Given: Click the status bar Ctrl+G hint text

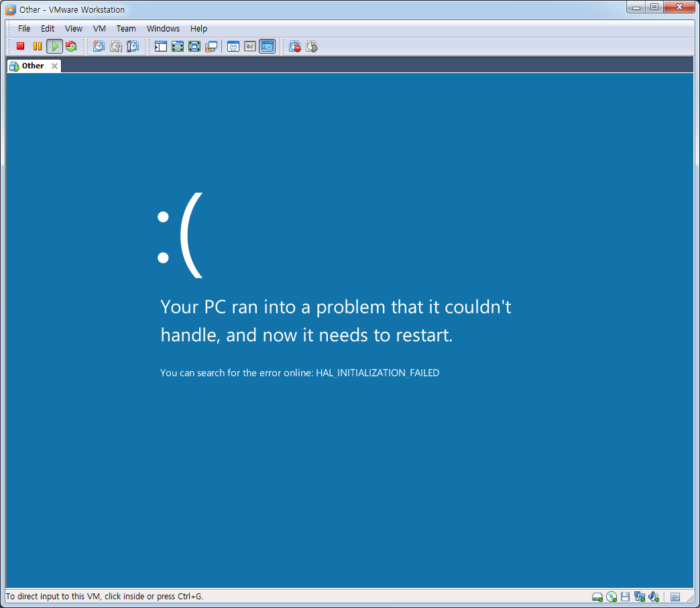Looking at the screenshot, I should click(104, 596).
